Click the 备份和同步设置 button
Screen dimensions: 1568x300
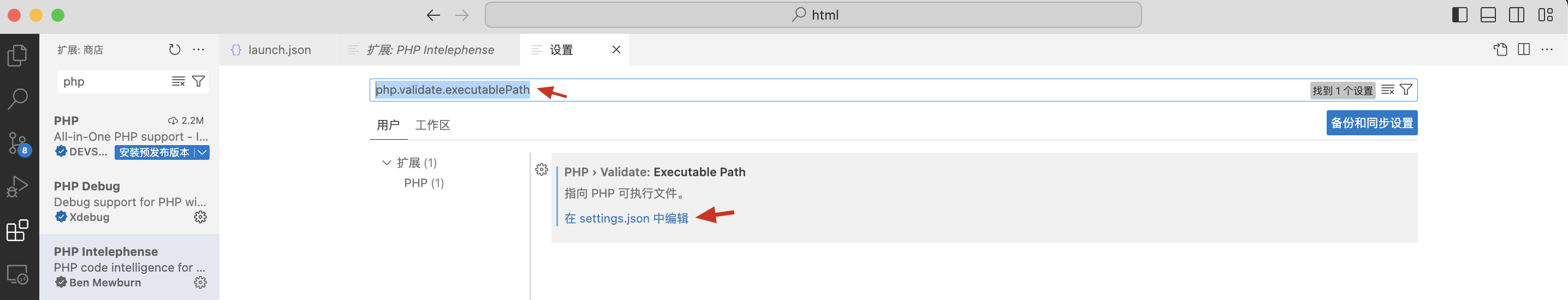(1372, 123)
